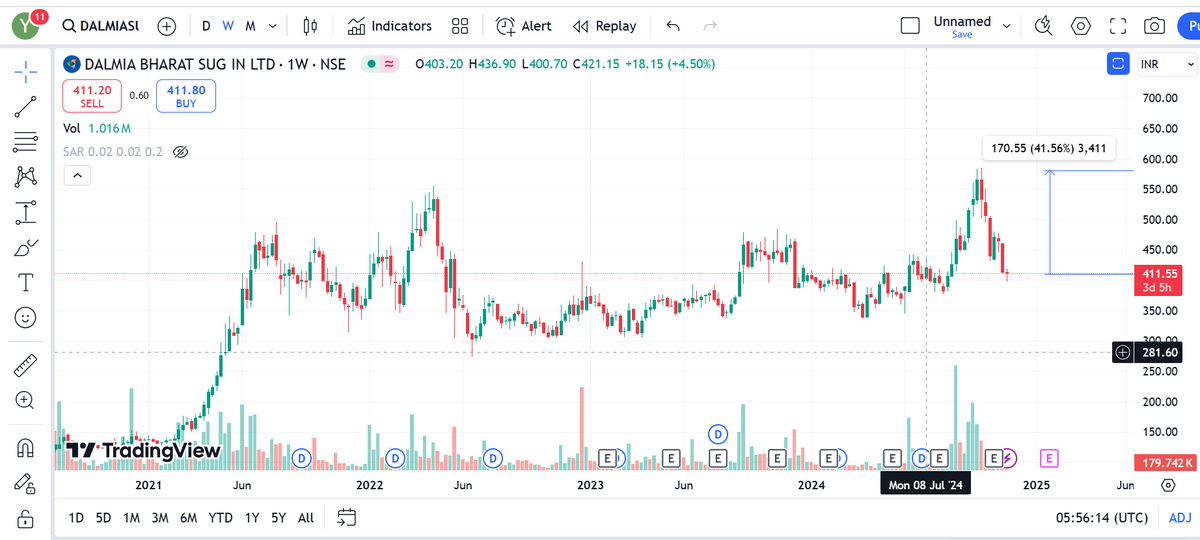
Task: Toggle stay in drawing mode
Action: pos(25,483)
